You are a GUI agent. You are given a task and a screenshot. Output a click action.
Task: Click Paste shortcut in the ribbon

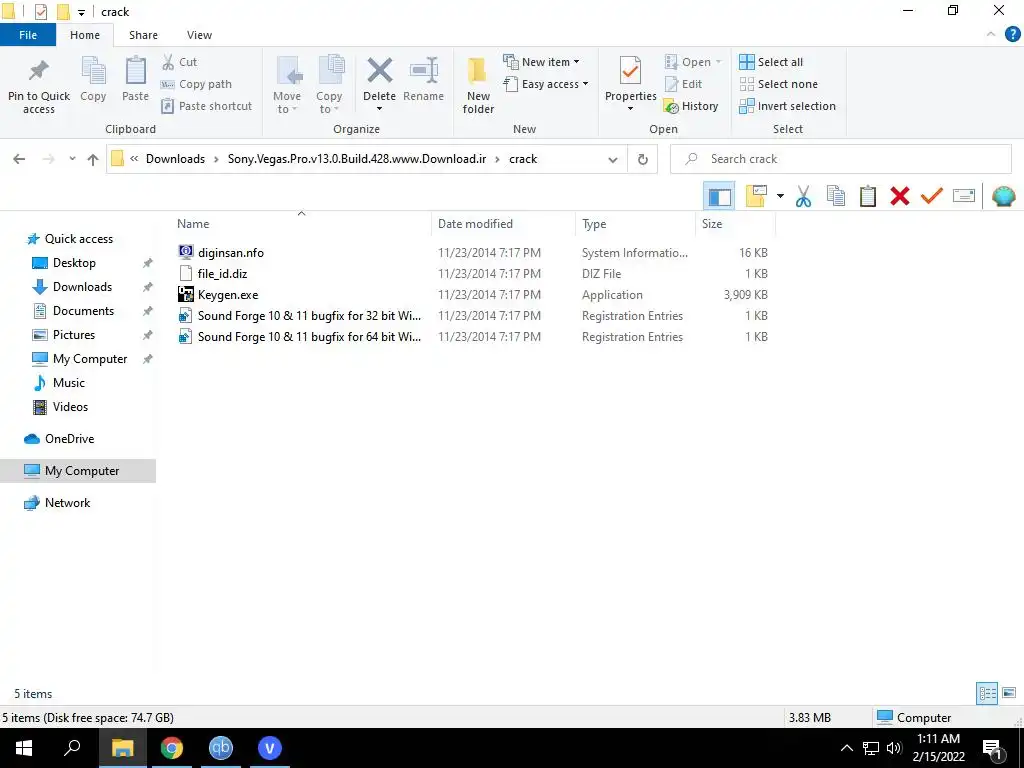click(206, 106)
